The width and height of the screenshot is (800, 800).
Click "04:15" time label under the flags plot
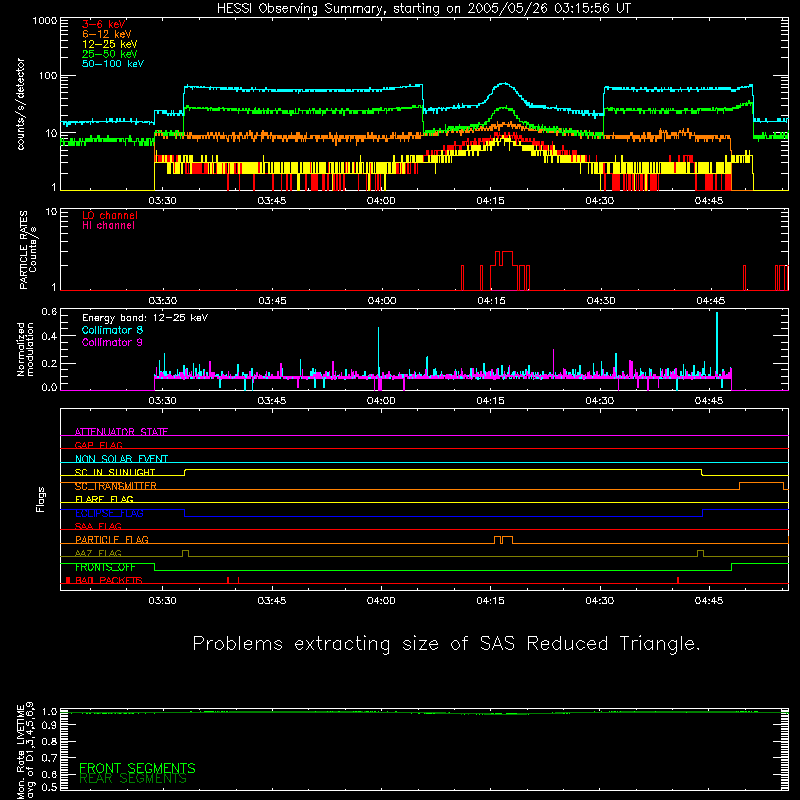pyautogui.click(x=490, y=601)
